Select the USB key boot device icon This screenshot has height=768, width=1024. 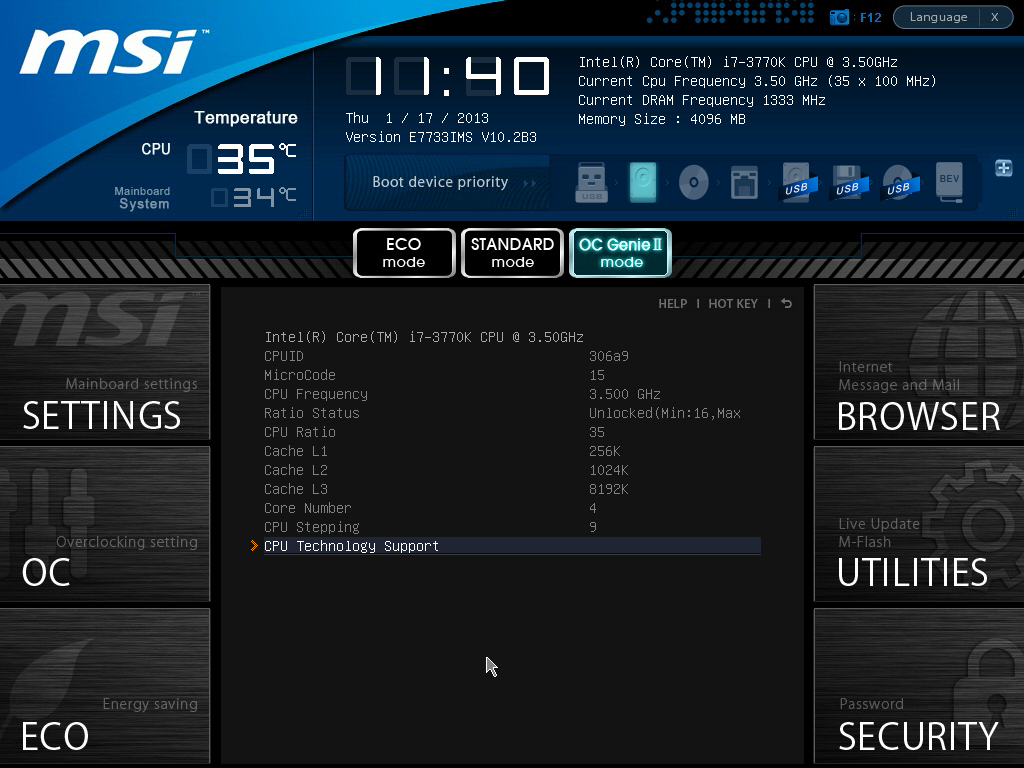(592, 182)
